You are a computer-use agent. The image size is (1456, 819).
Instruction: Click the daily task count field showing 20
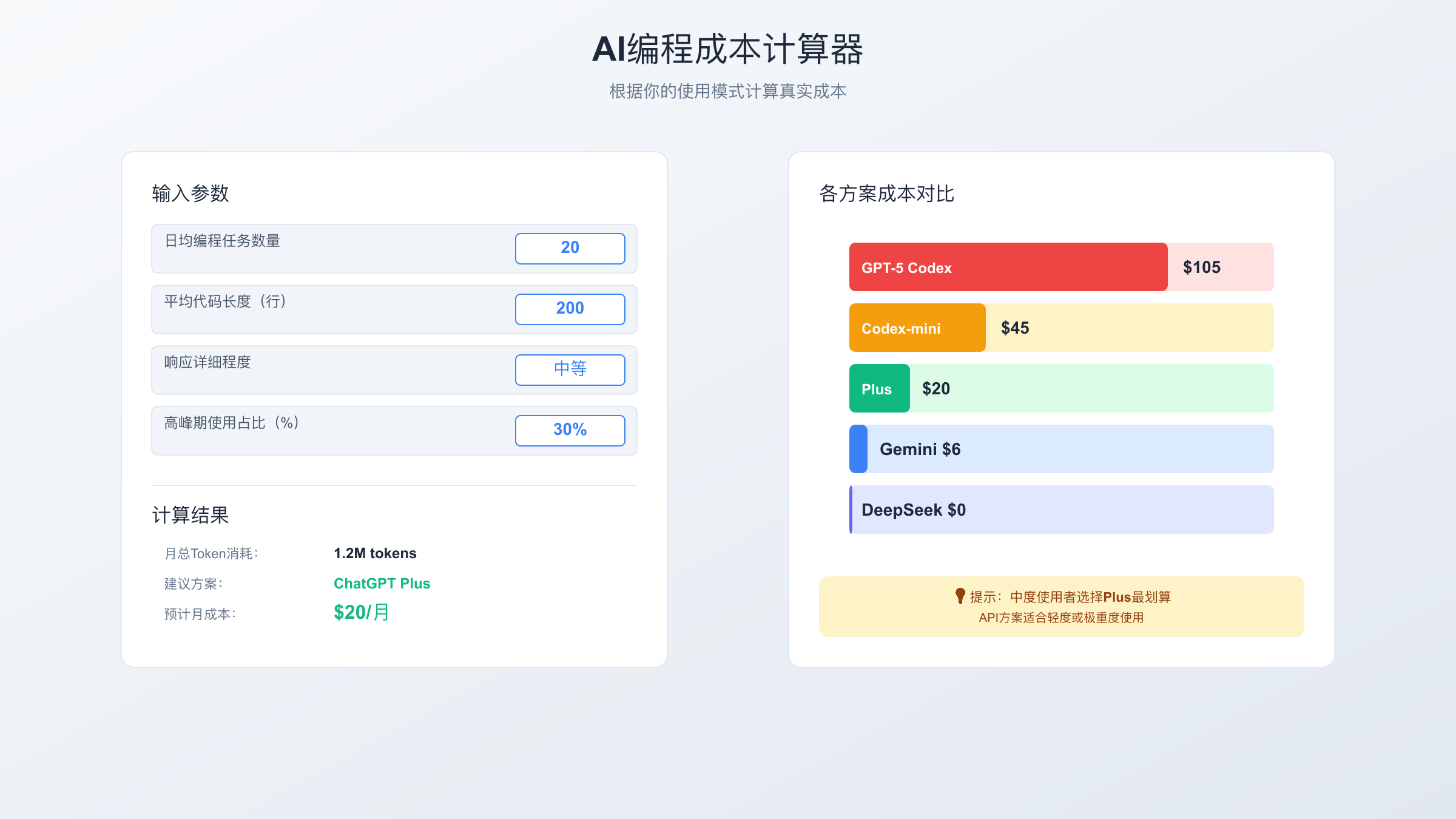[x=570, y=249]
